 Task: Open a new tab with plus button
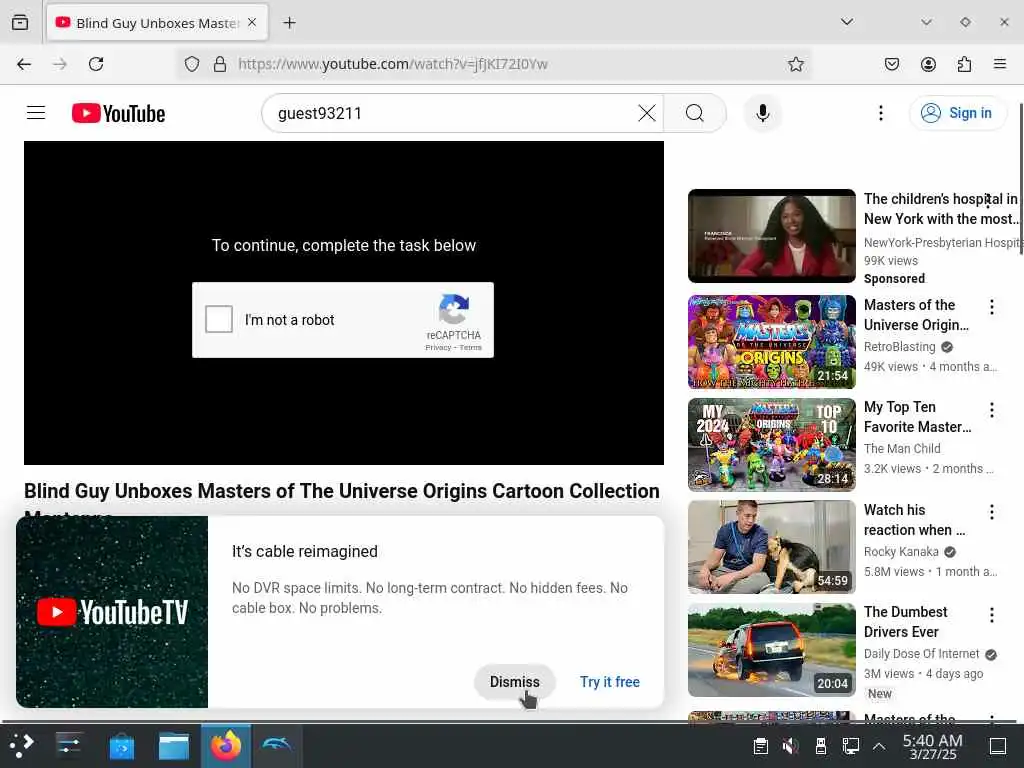tap(289, 23)
